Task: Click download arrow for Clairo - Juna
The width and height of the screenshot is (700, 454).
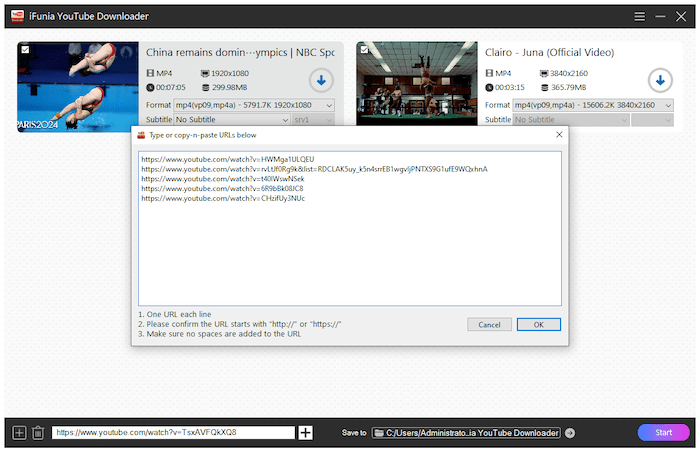Action: coord(659,80)
